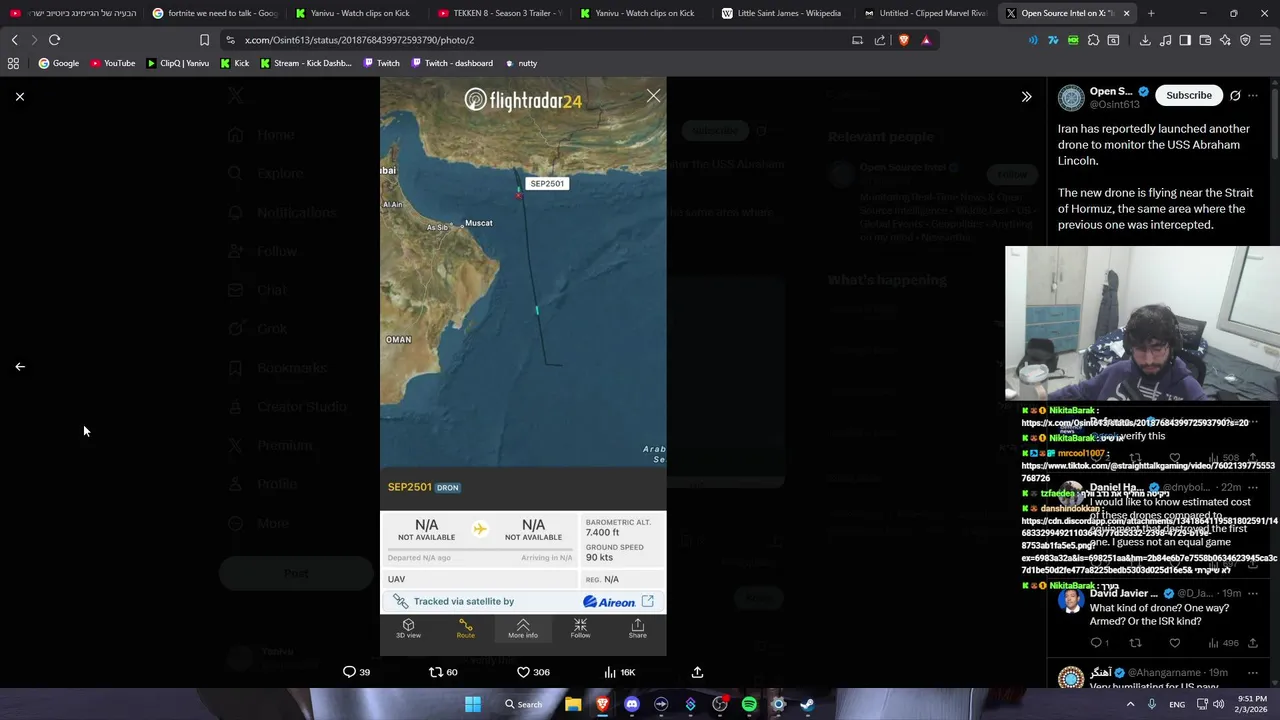Open the Stream - Kick Dashboard bookmark
Viewport: 1280px width, 720px height.
[305, 63]
